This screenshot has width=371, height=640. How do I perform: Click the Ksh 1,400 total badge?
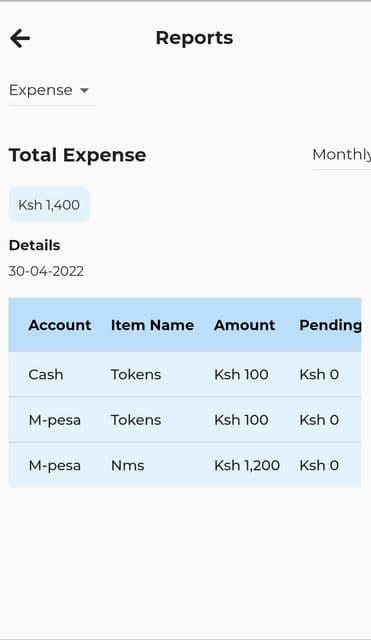tap(49, 205)
